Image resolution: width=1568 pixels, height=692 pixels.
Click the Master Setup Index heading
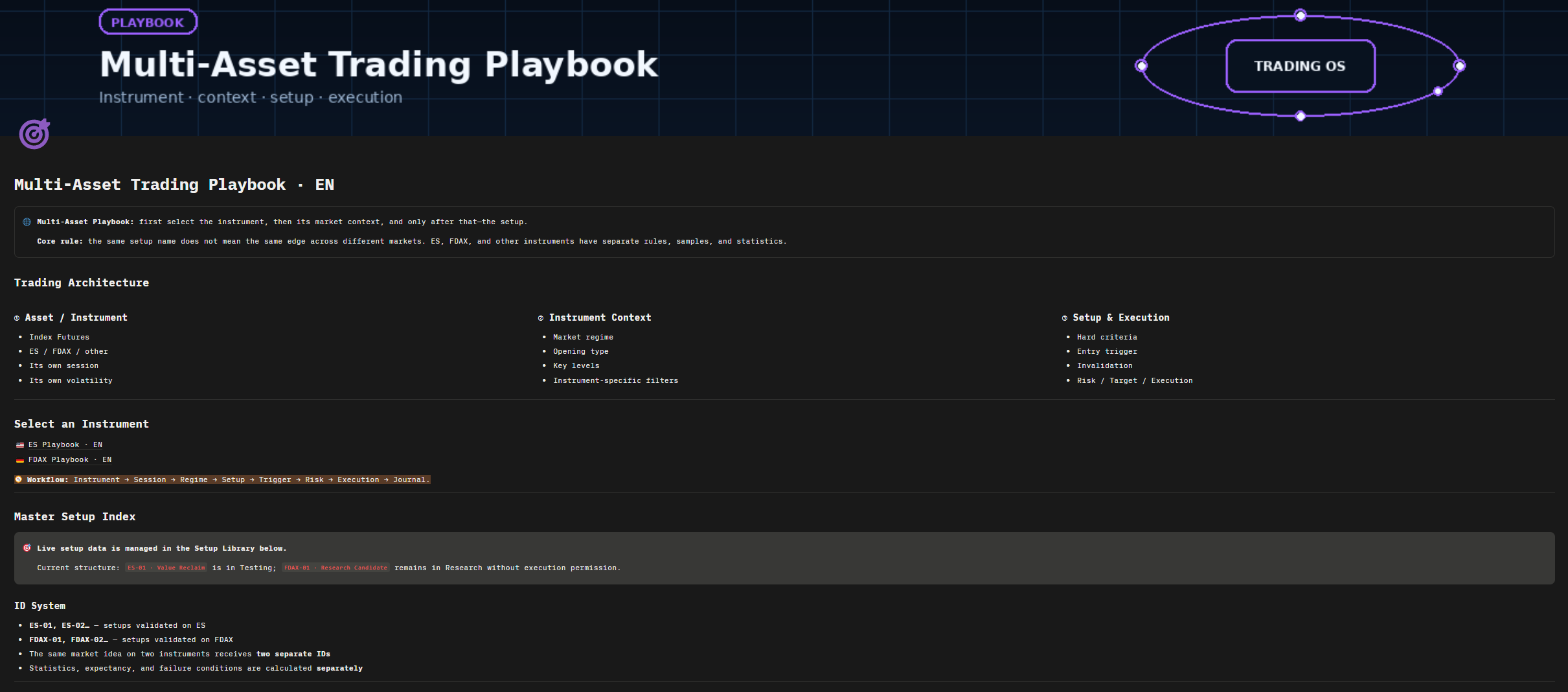(x=75, y=516)
